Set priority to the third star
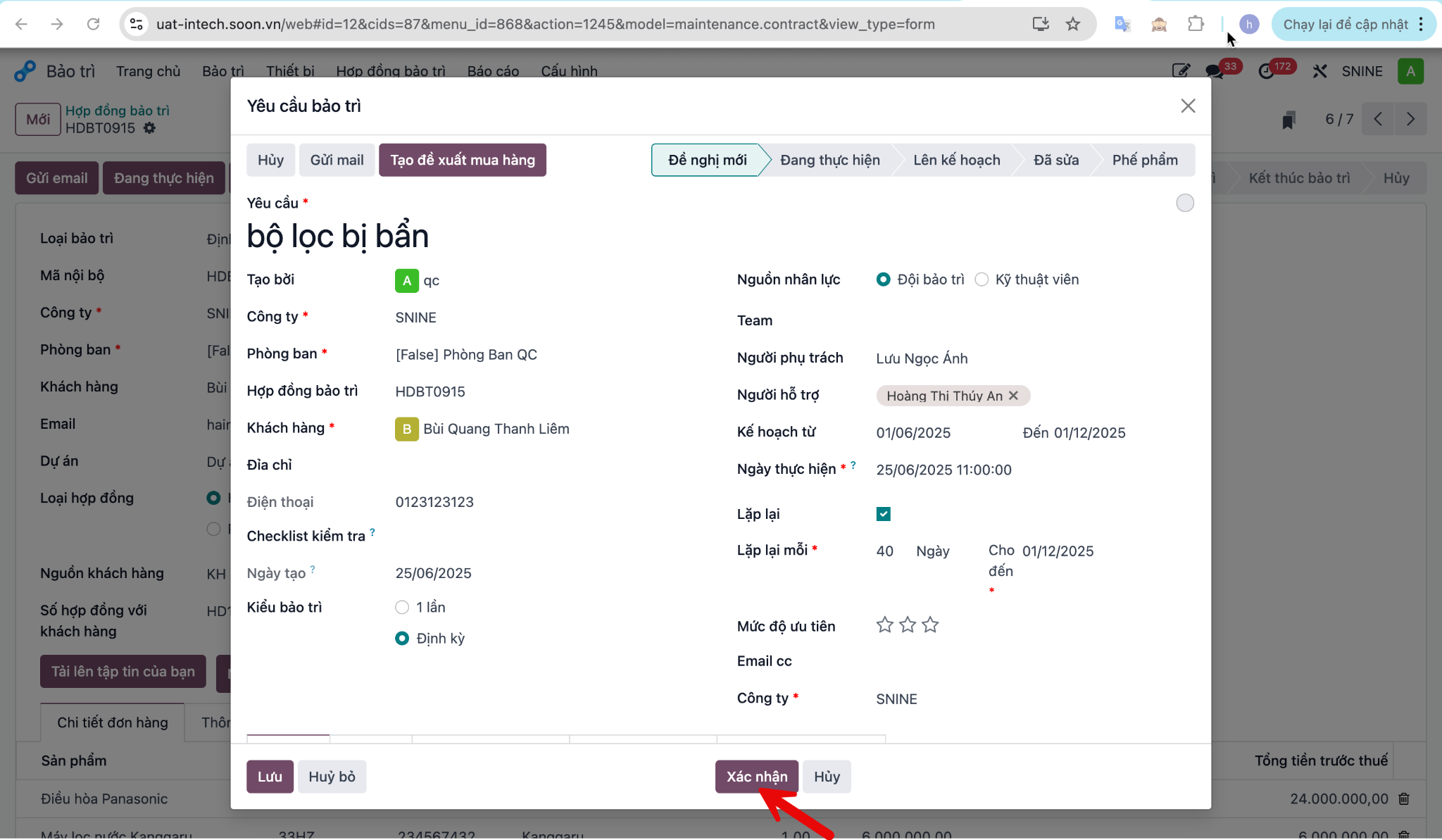 pyautogui.click(x=930, y=625)
